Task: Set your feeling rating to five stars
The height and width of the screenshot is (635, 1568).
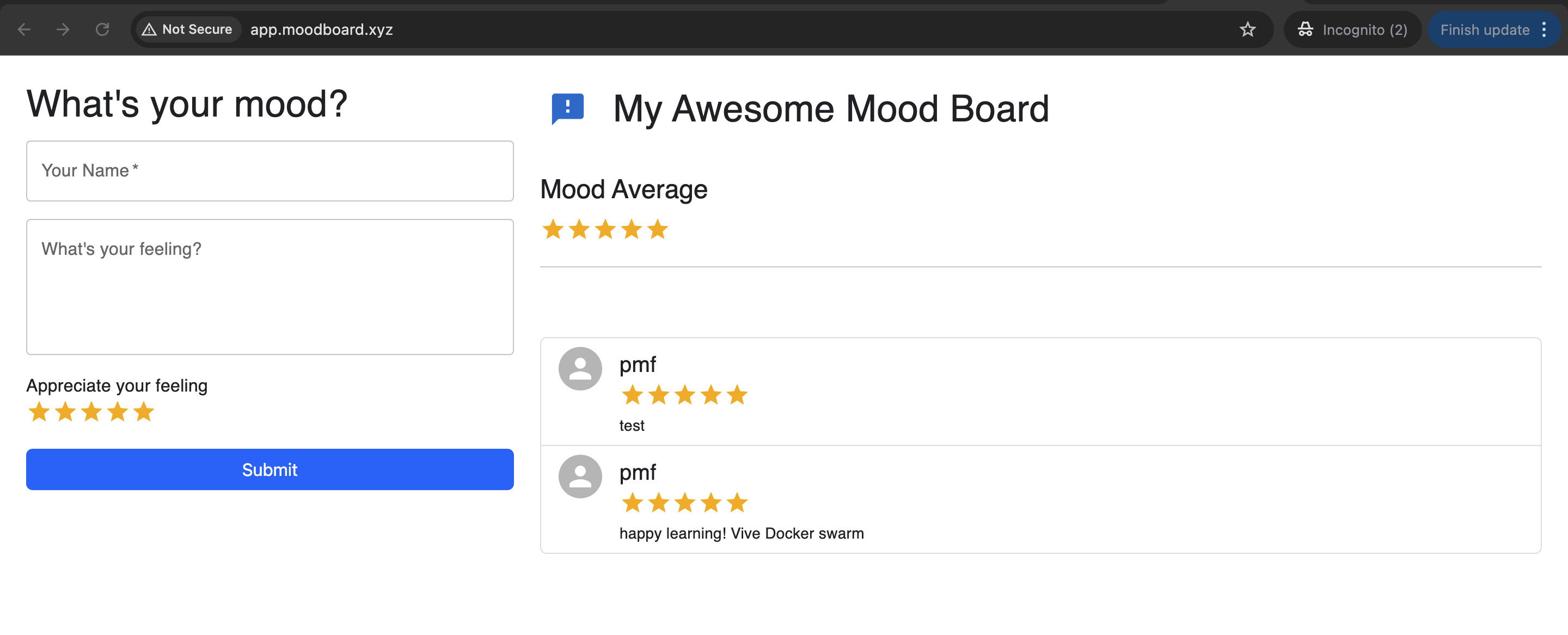Action: [x=144, y=412]
